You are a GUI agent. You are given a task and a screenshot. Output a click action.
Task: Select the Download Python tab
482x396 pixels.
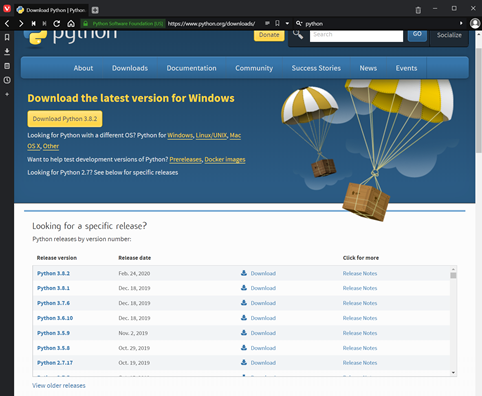coord(51,10)
